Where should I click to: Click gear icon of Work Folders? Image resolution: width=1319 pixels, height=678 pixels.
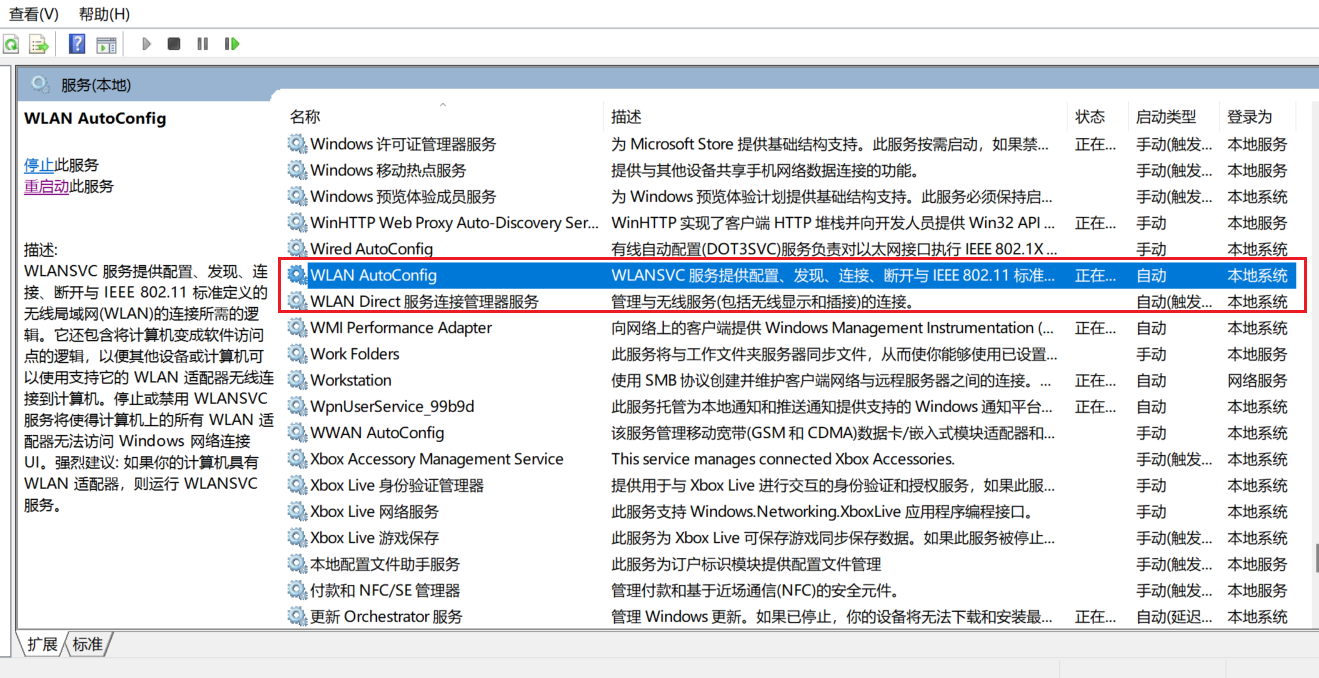(297, 354)
